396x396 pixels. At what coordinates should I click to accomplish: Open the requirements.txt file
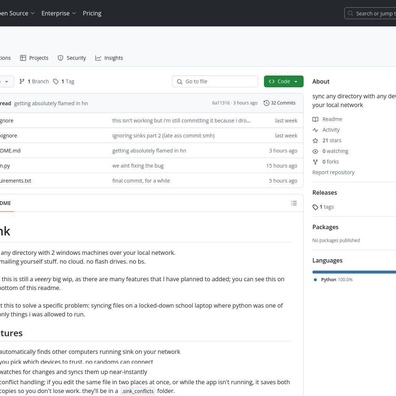pos(15,181)
